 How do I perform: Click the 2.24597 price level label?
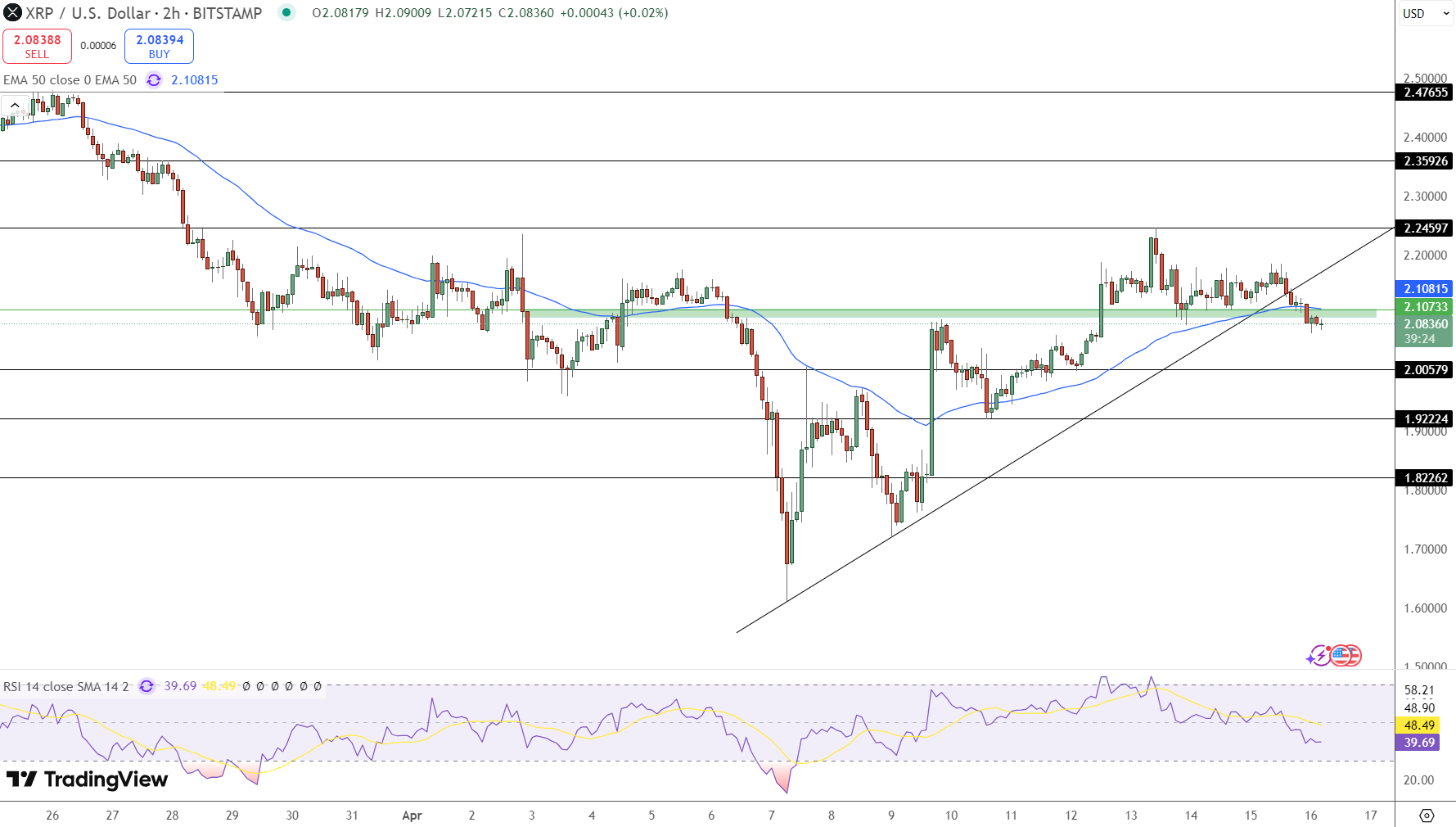1426,228
